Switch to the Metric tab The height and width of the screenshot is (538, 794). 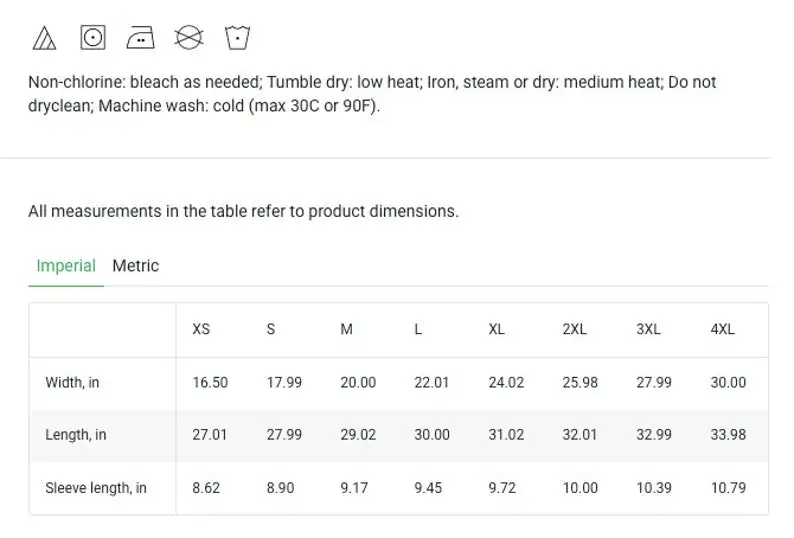coord(135,266)
